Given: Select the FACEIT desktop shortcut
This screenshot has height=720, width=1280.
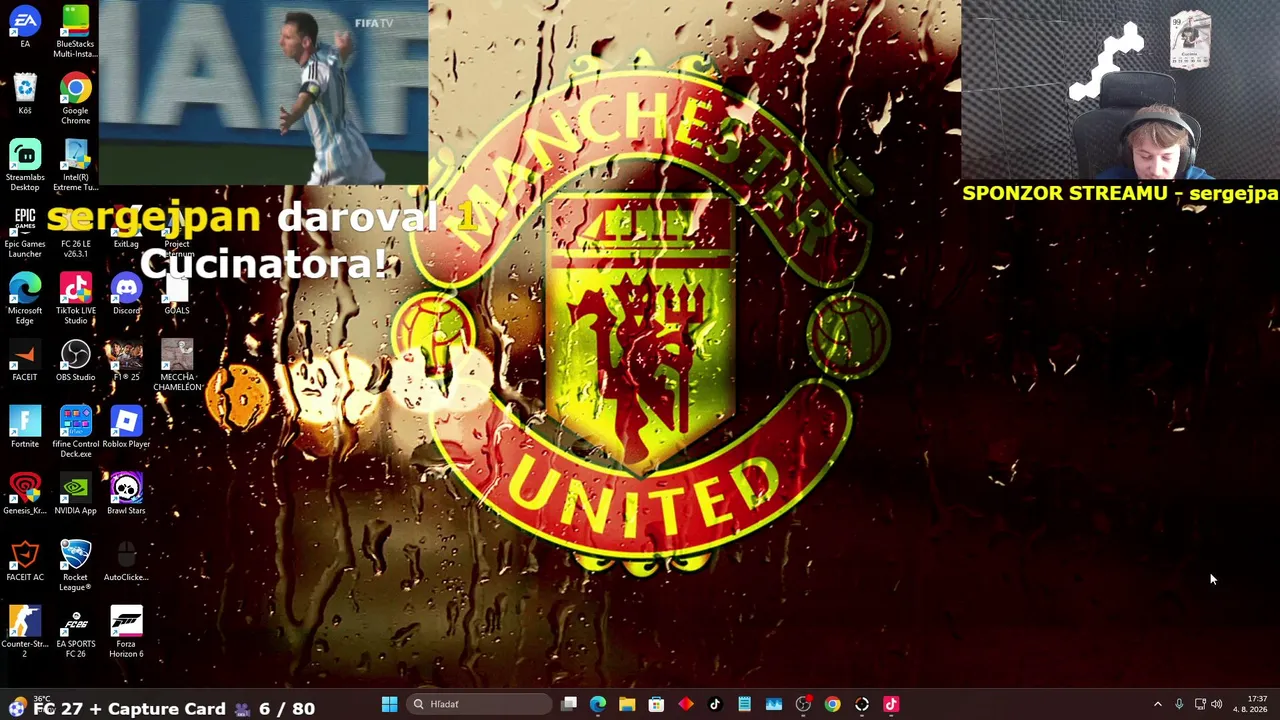Looking at the screenshot, I should 25,361.
